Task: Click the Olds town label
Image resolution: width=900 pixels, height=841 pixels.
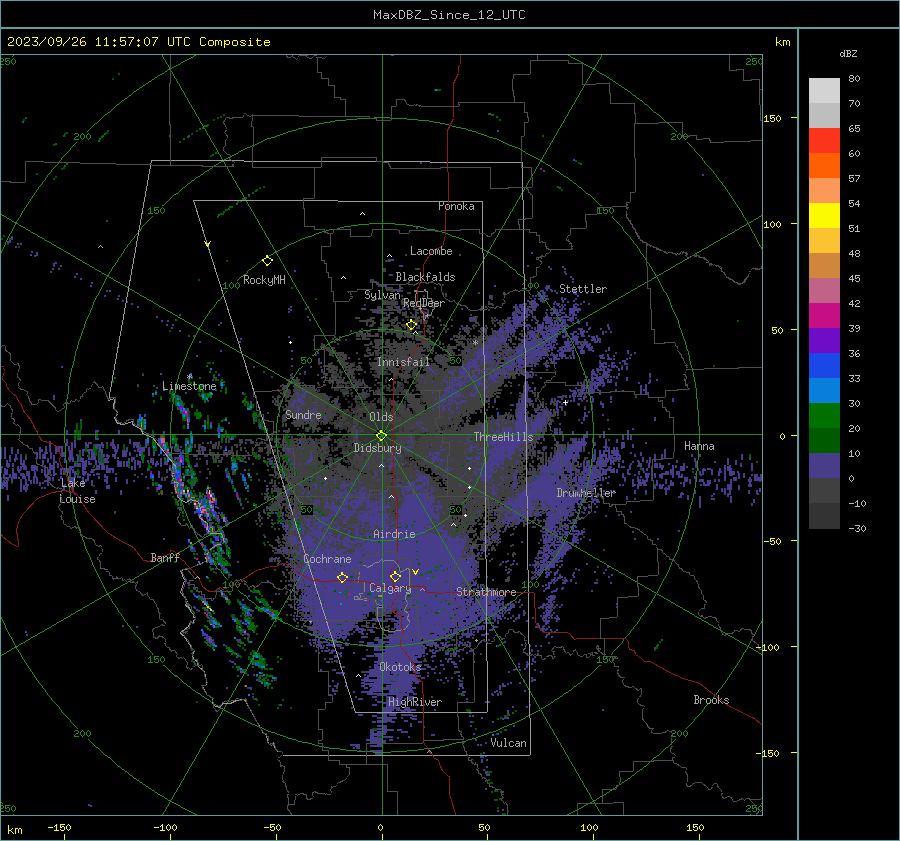Action: coord(381,417)
